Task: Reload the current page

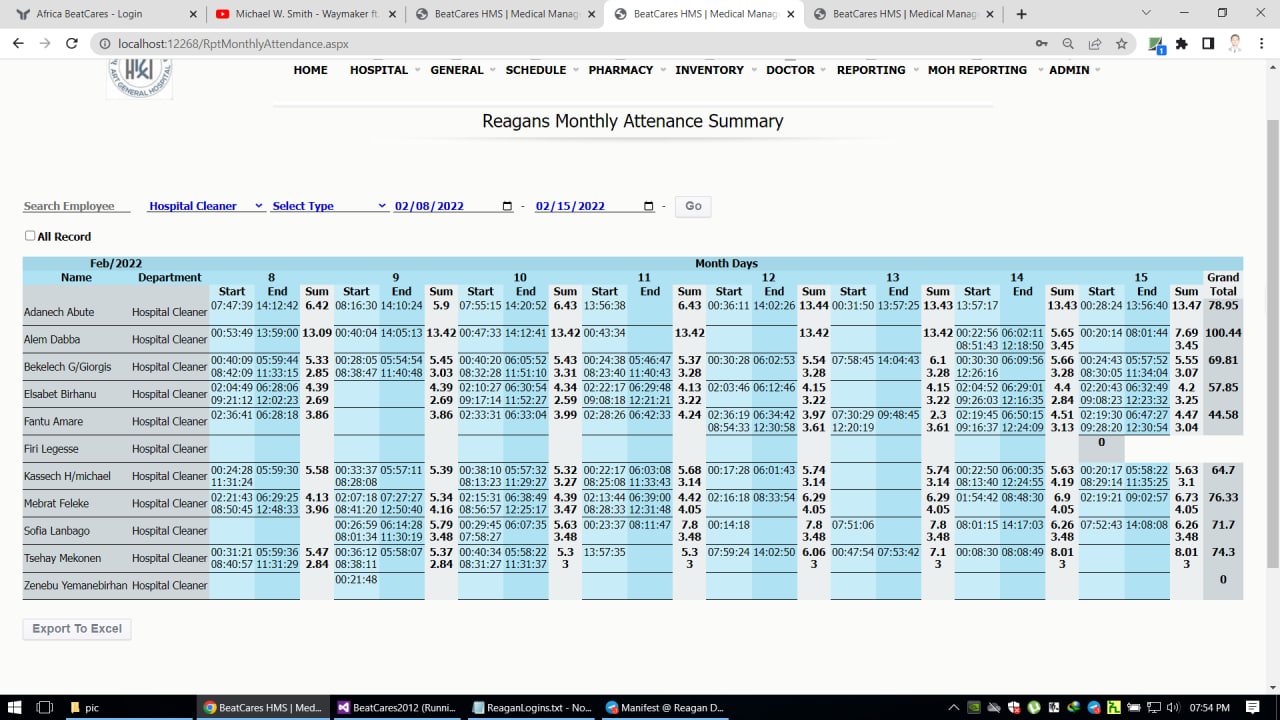Action: pos(71,44)
